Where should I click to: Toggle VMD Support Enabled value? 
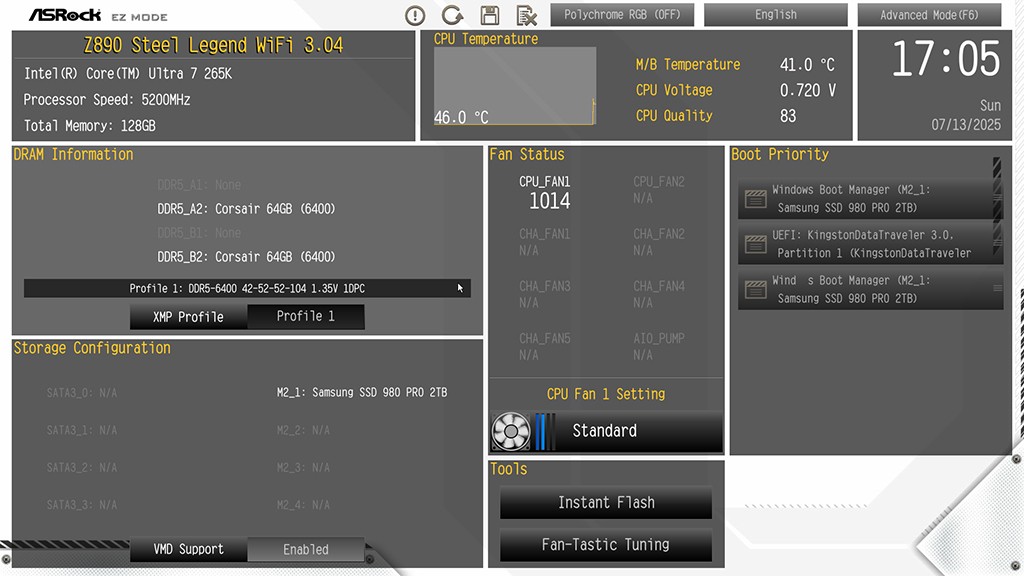[306, 549]
